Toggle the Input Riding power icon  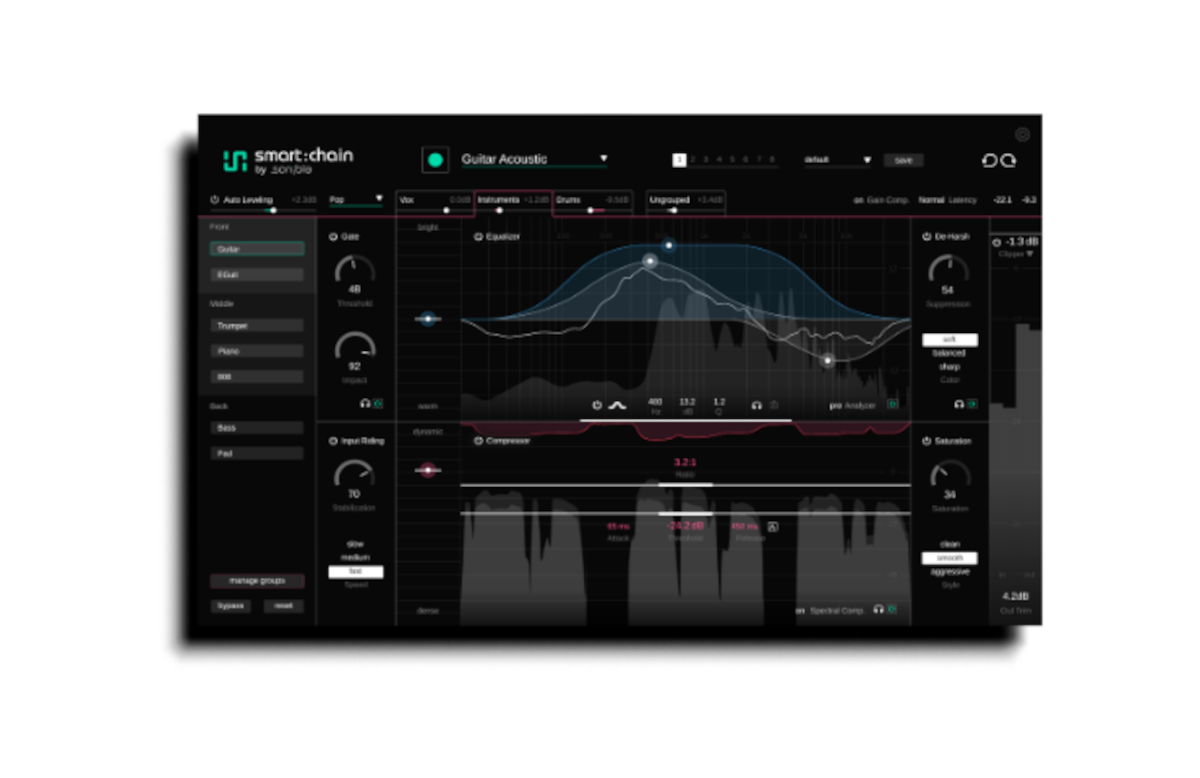pos(333,441)
